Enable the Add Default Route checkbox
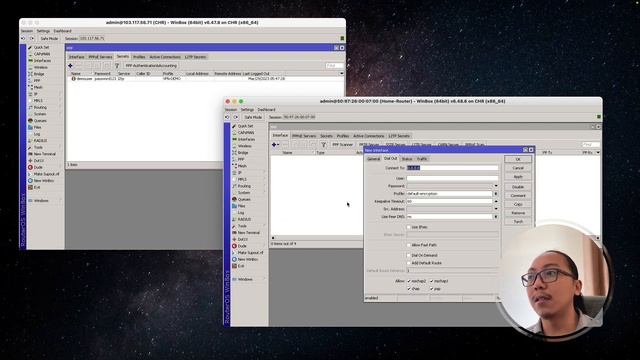This screenshot has height=360, width=640. tap(409, 263)
